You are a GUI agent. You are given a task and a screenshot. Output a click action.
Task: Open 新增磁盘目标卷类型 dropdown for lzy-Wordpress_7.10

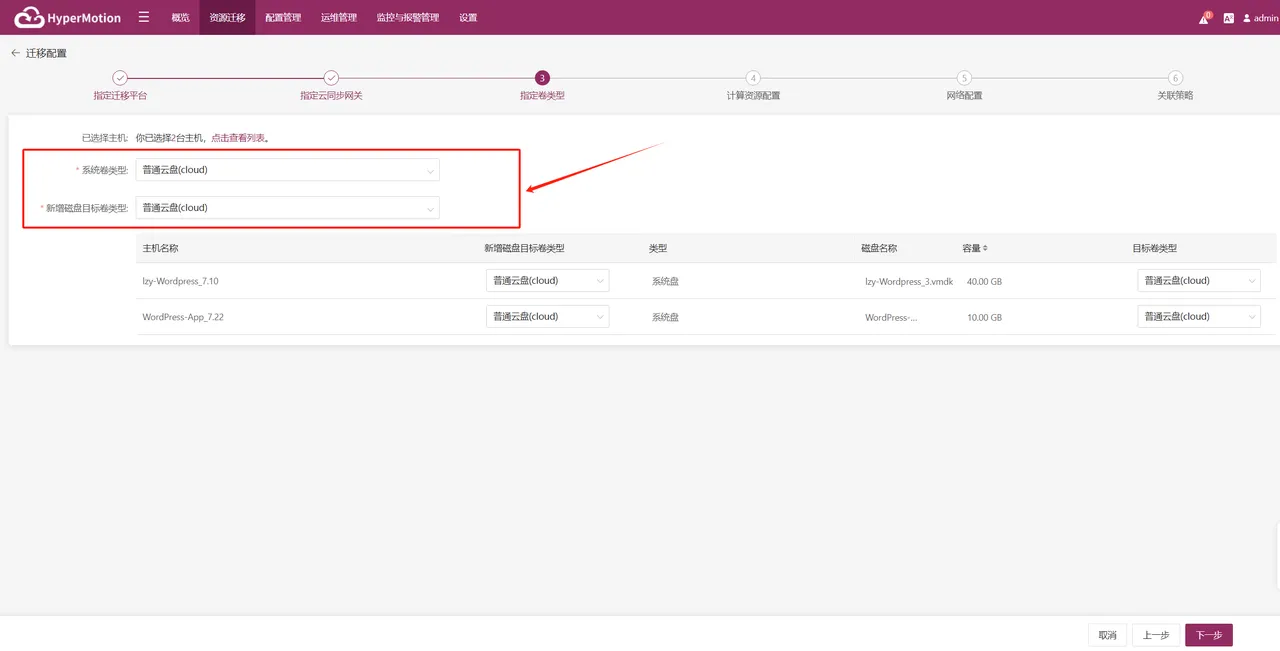[547, 281]
